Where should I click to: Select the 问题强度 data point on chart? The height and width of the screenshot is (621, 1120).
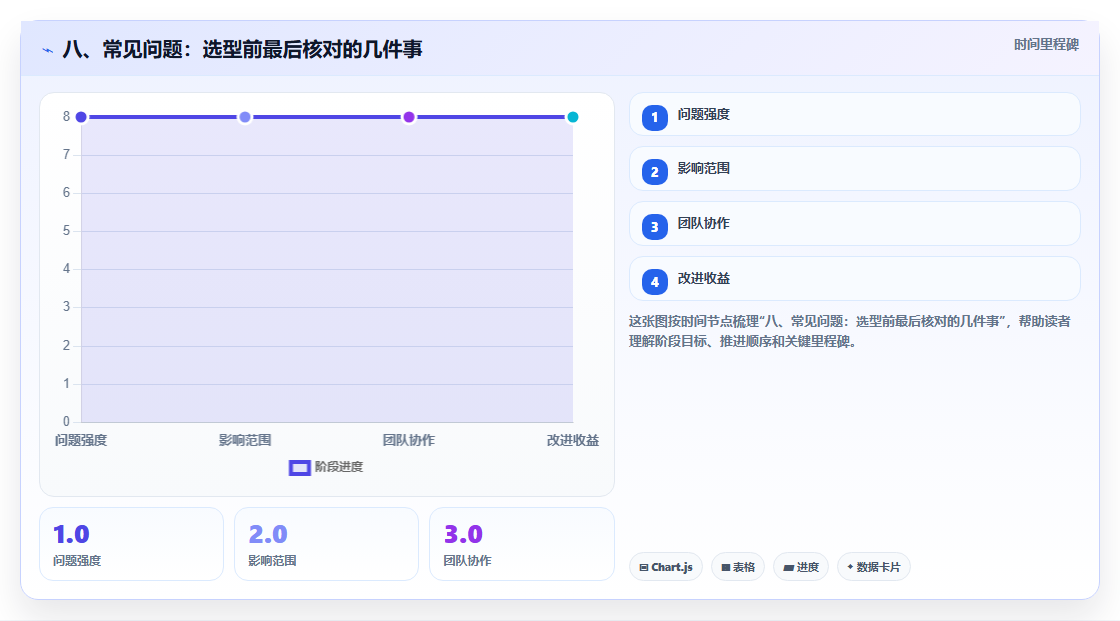[x=81, y=117]
